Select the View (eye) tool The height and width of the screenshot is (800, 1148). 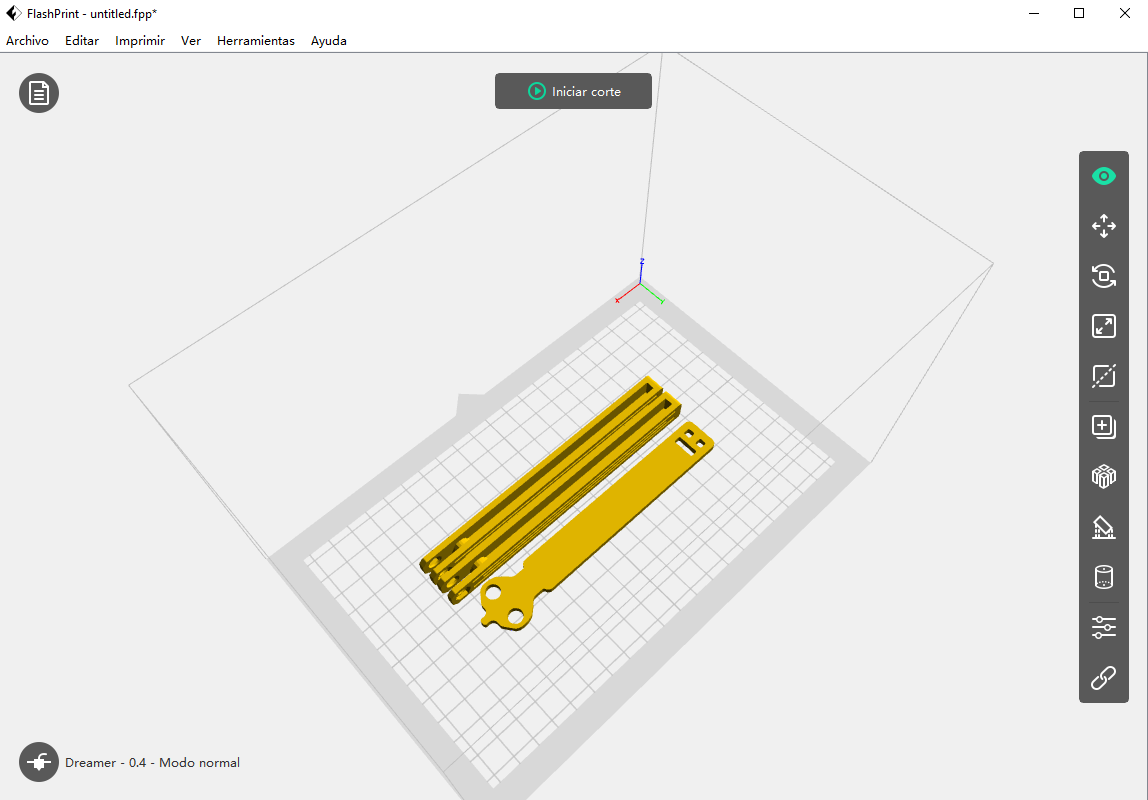(1103, 176)
